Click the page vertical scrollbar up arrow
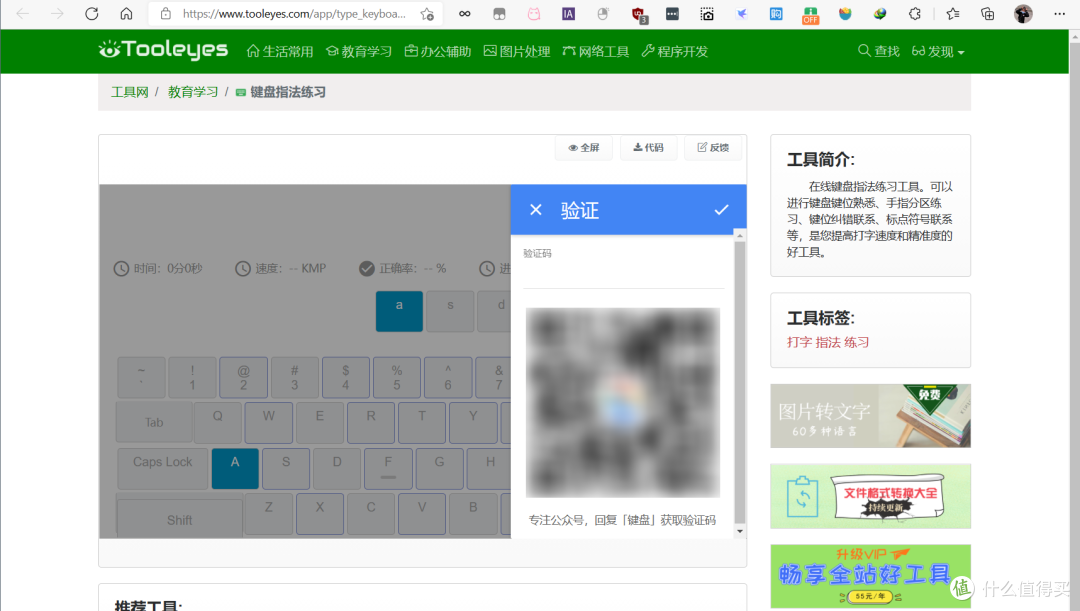Image resolution: width=1080 pixels, height=611 pixels. (x=1074, y=37)
